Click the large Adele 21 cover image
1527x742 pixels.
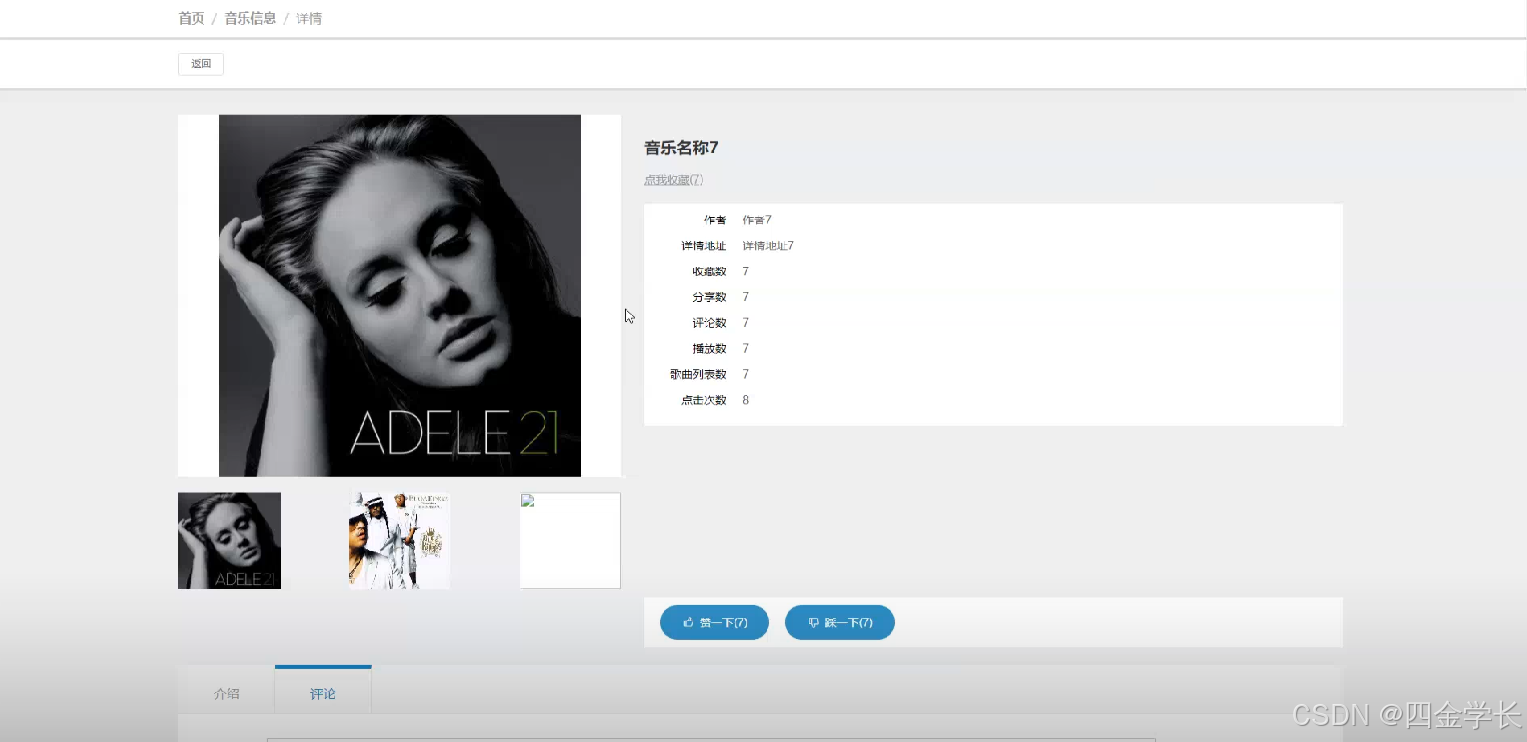click(400, 295)
